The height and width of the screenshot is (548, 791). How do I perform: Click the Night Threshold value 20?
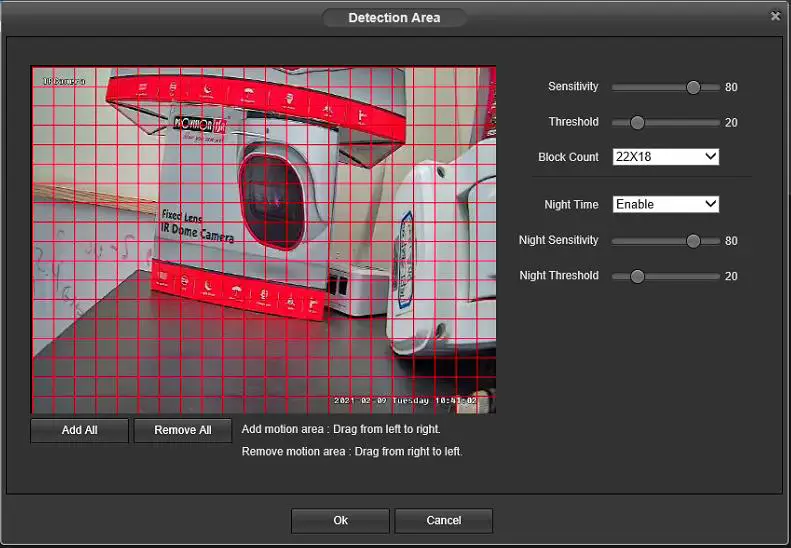[x=731, y=277]
